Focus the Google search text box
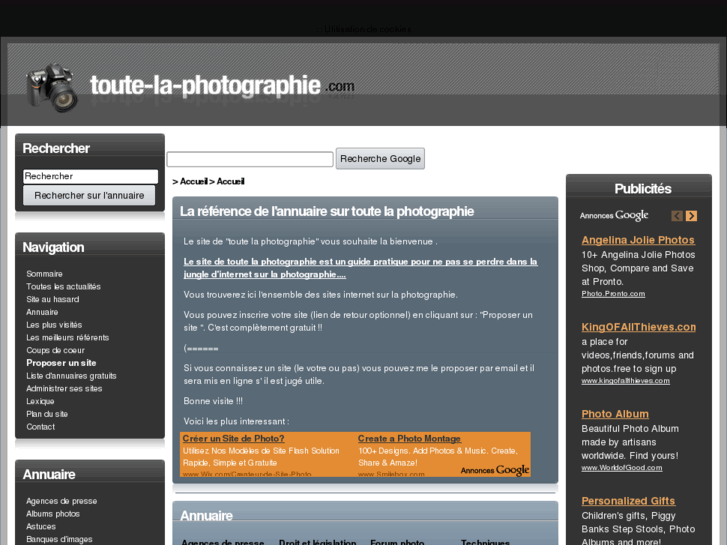Image resolution: width=727 pixels, height=545 pixels. coord(250,159)
